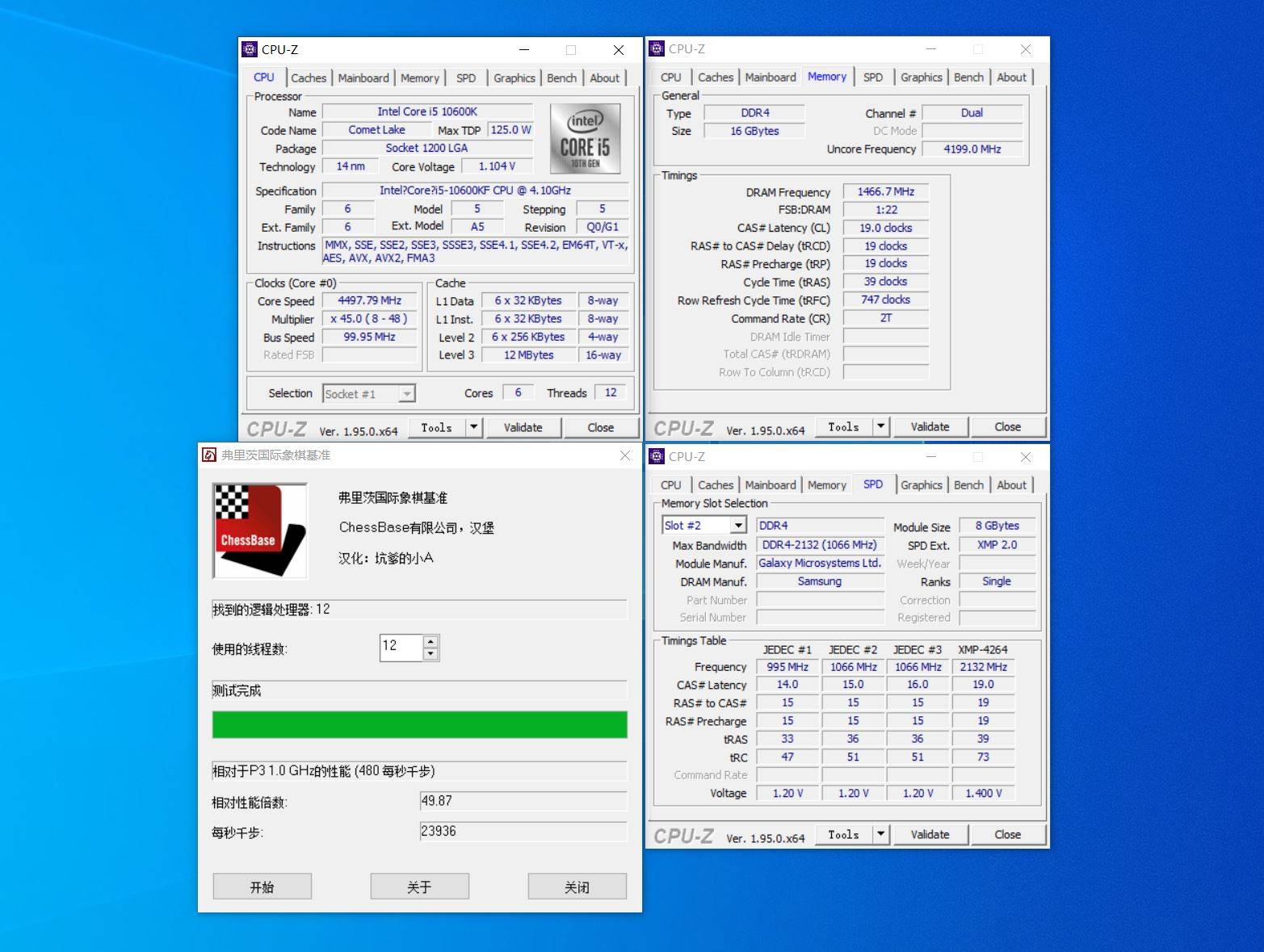Click the CPU-Z app icon in the CPU window title bar
This screenshot has height=952, width=1264.
tap(250, 49)
